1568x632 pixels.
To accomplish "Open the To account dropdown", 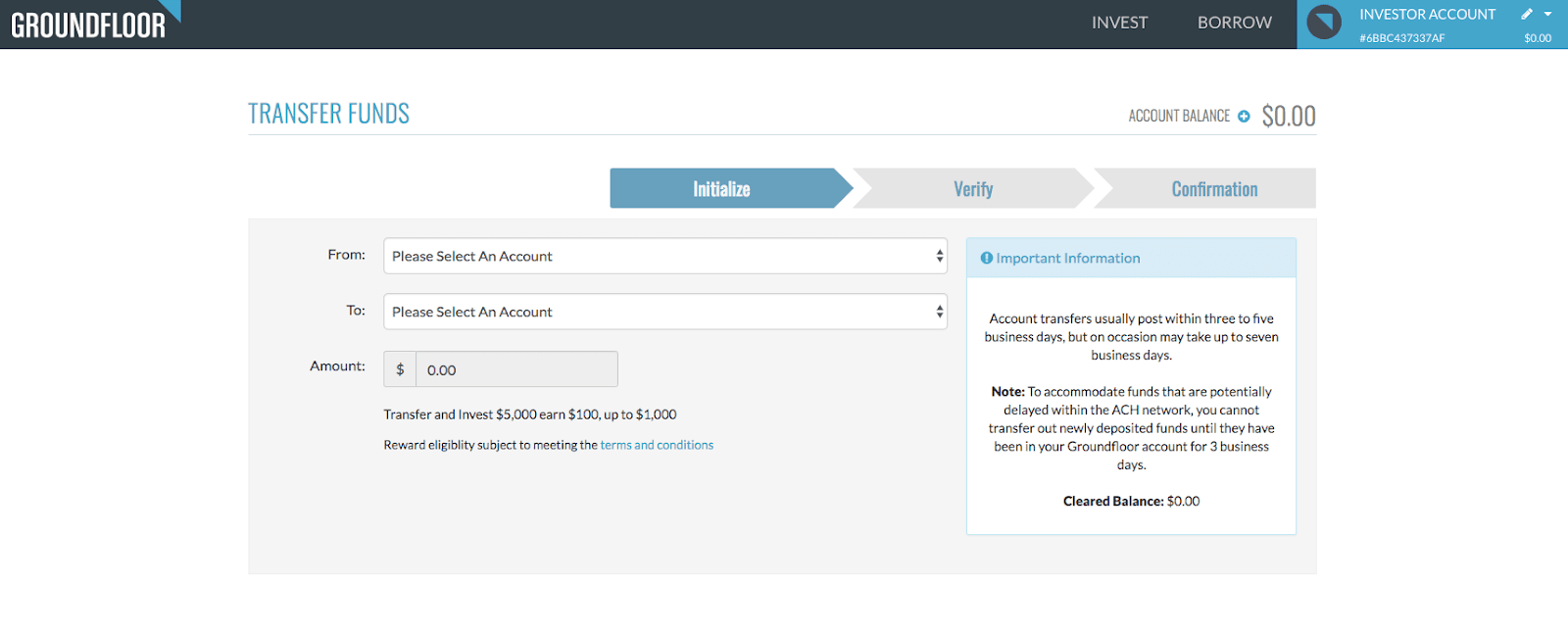I will [x=665, y=312].
